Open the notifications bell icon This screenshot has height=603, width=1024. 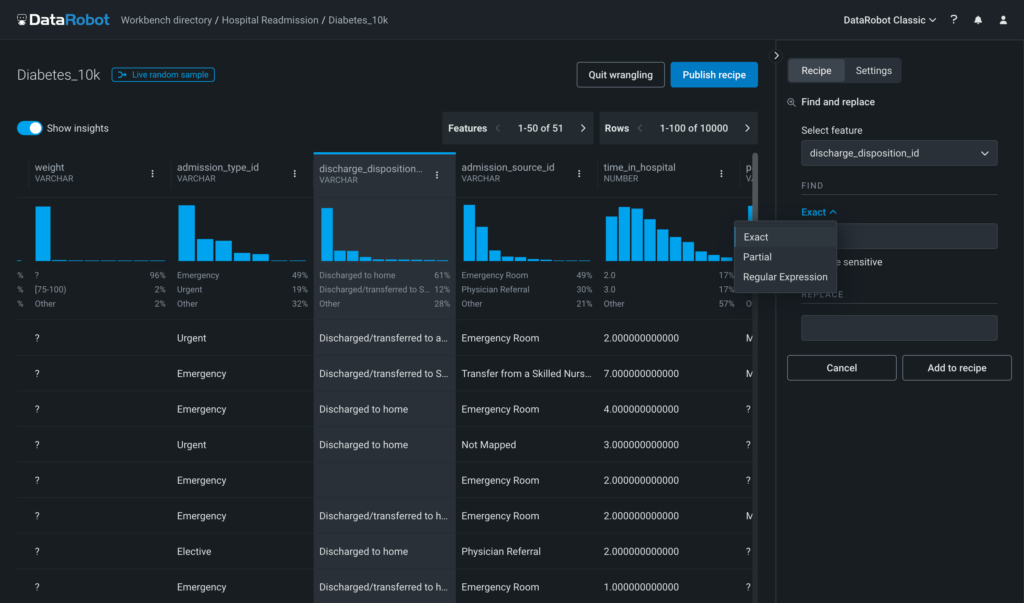978,20
